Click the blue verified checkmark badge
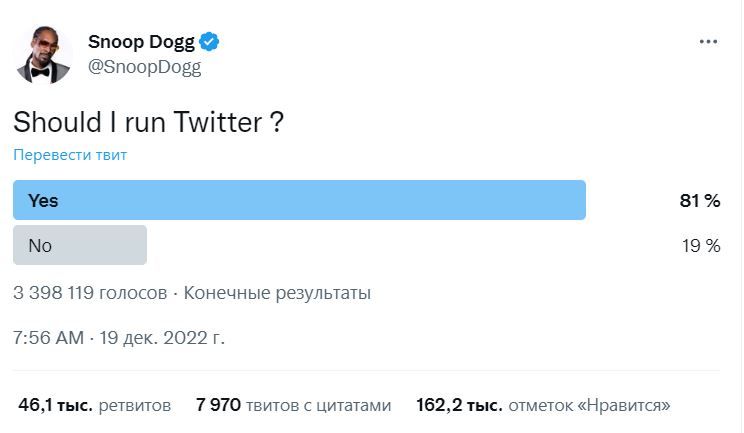This screenshot has width=744, height=433. click(x=209, y=42)
